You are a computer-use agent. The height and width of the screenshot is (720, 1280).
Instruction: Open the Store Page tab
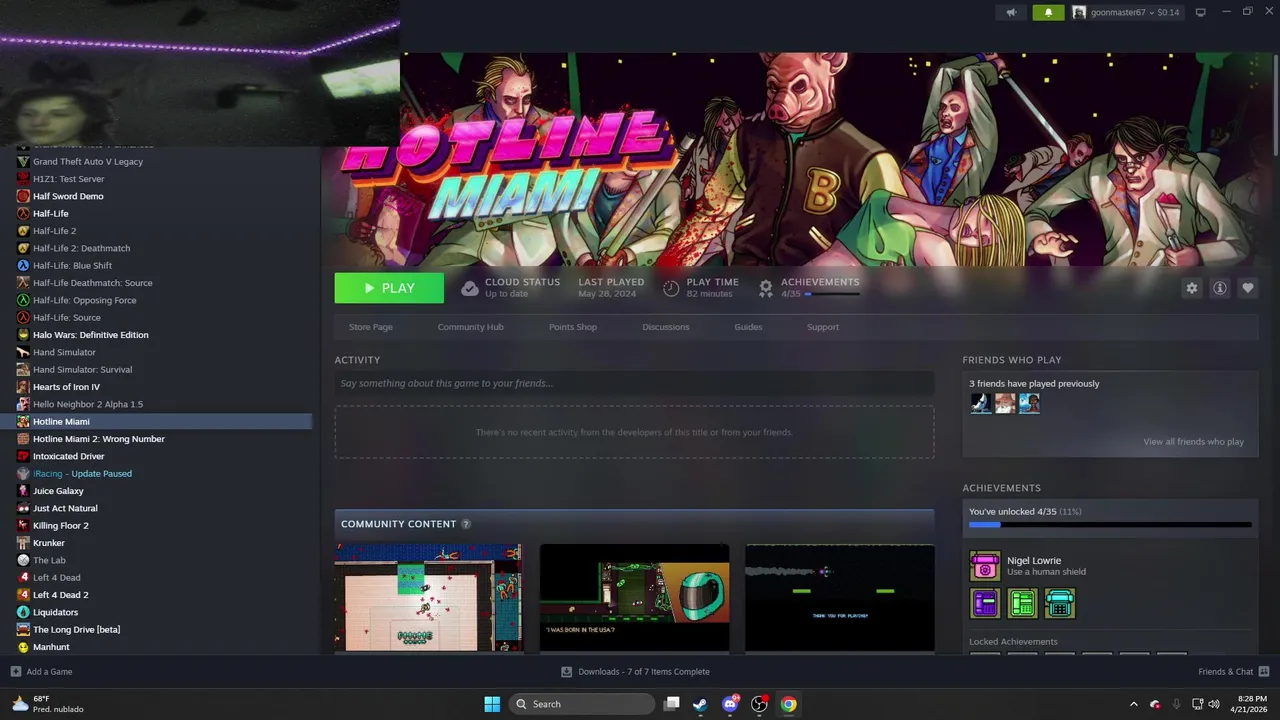pyautogui.click(x=370, y=327)
